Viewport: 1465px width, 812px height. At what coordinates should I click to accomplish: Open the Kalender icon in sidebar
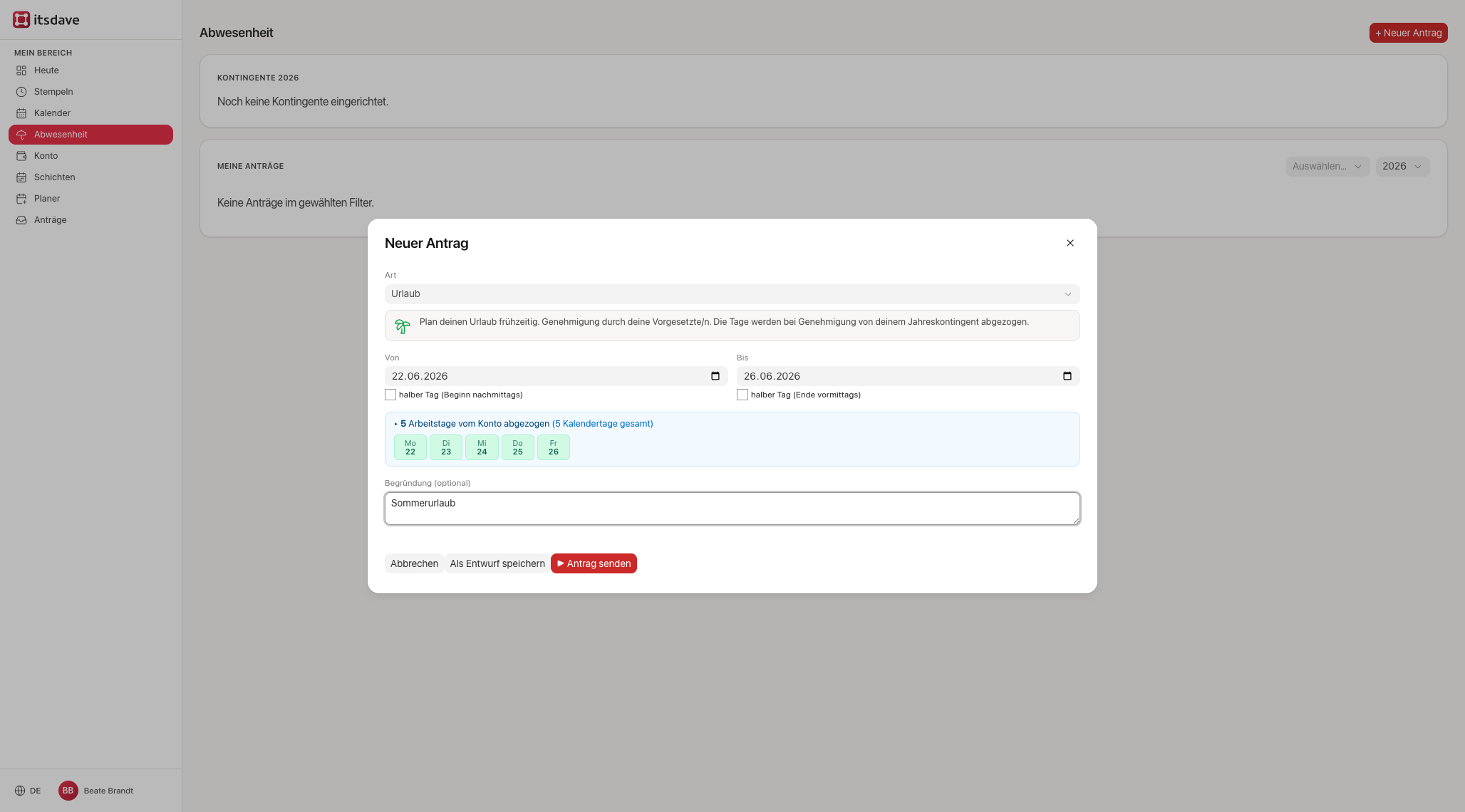pyautogui.click(x=21, y=113)
